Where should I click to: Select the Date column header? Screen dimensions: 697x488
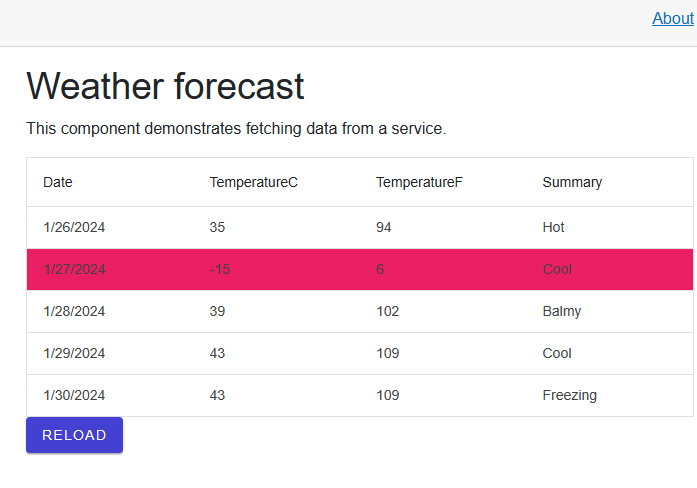[x=58, y=182]
